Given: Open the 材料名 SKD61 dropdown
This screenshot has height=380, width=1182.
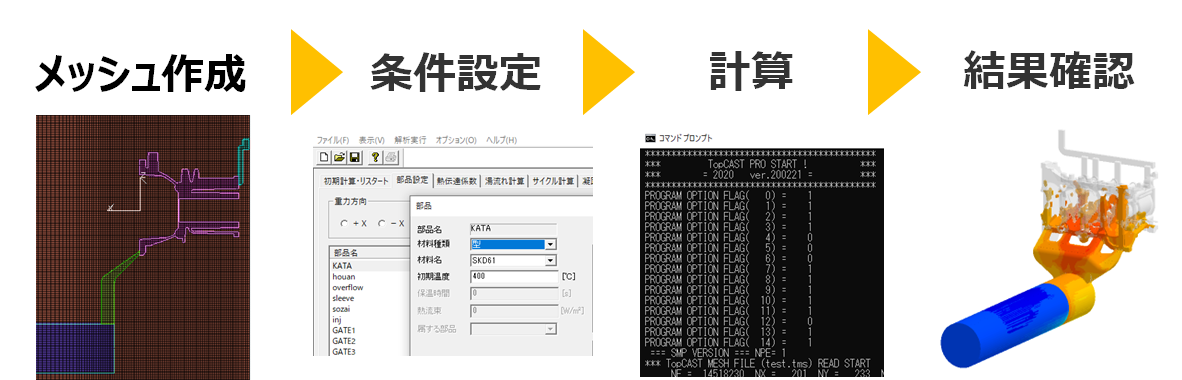Looking at the screenshot, I should point(551,261).
